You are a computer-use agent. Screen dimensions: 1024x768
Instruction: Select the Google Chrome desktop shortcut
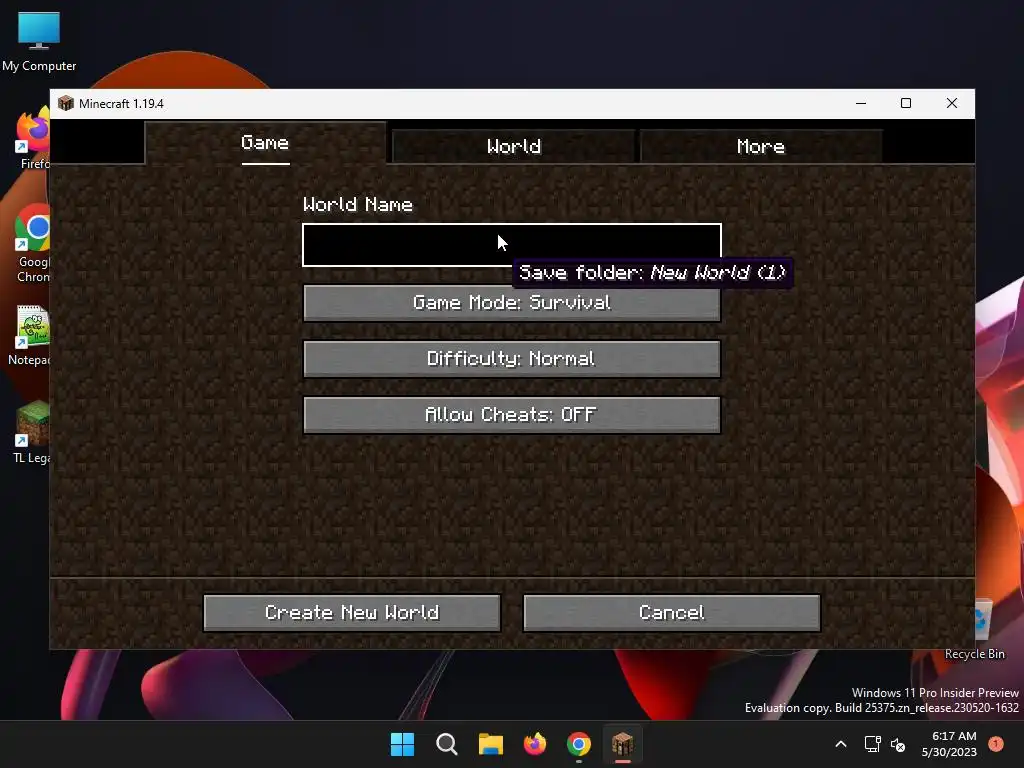33,243
